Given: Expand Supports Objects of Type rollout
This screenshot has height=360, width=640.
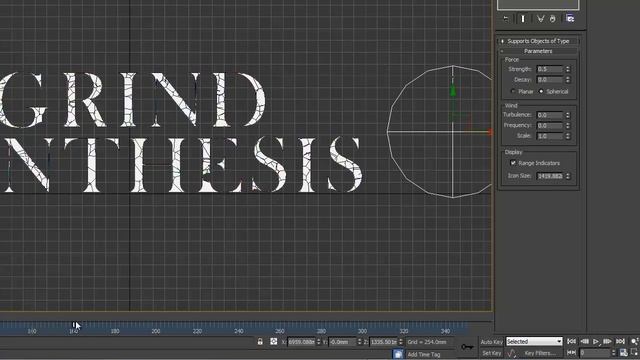Looking at the screenshot, I should [538, 41].
